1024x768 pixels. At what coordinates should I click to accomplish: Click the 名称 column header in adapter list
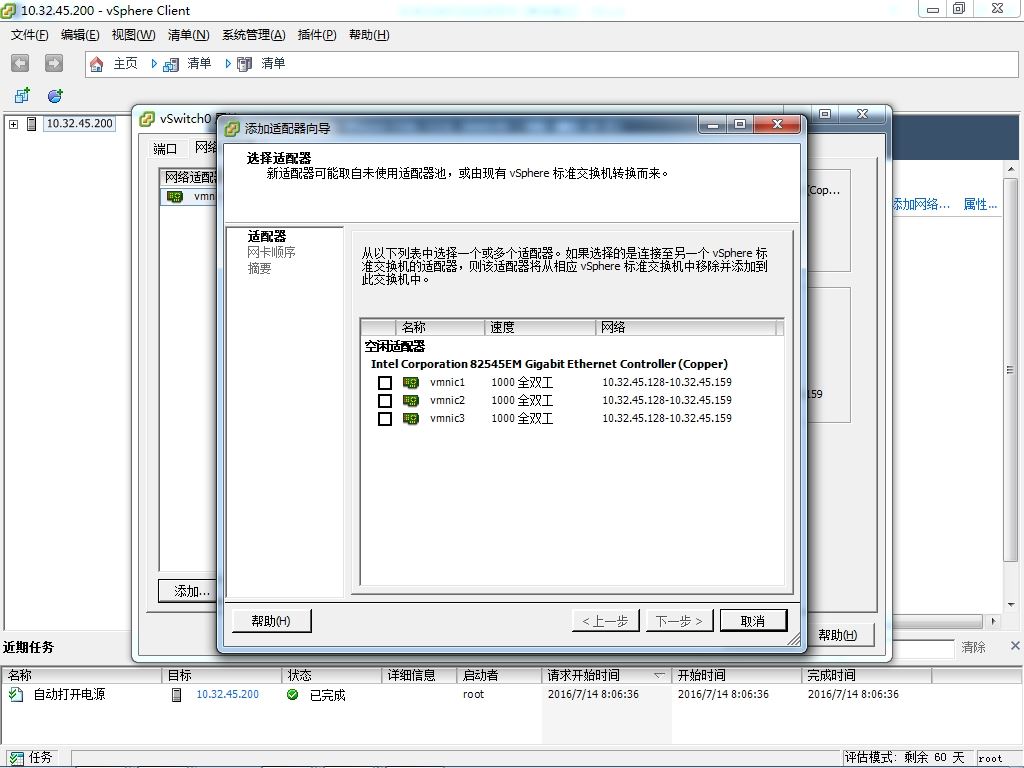pyautogui.click(x=440, y=327)
